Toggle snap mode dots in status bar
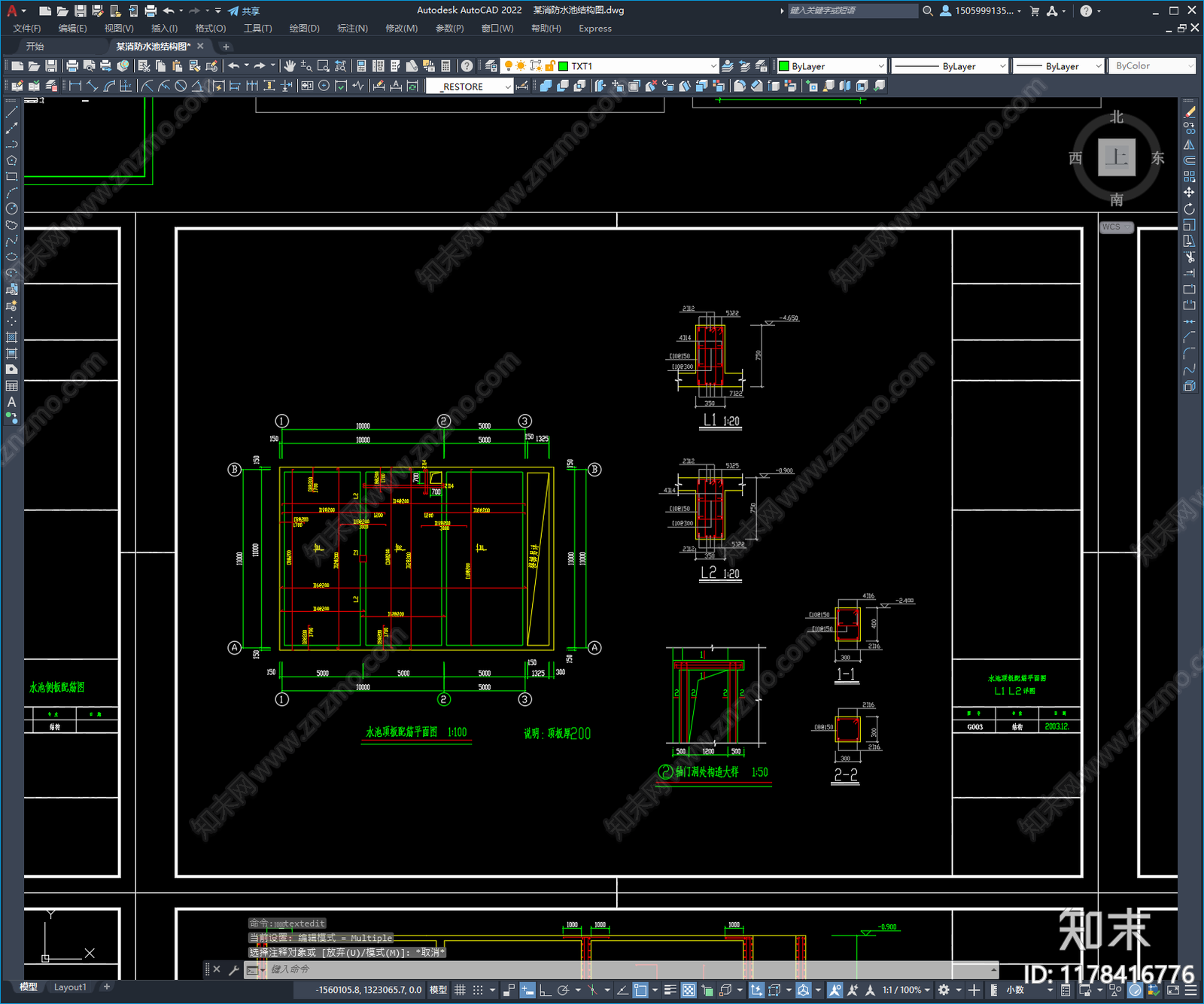Image resolution: width=1204 pixels, height=1004 pixels. [478, 990]
